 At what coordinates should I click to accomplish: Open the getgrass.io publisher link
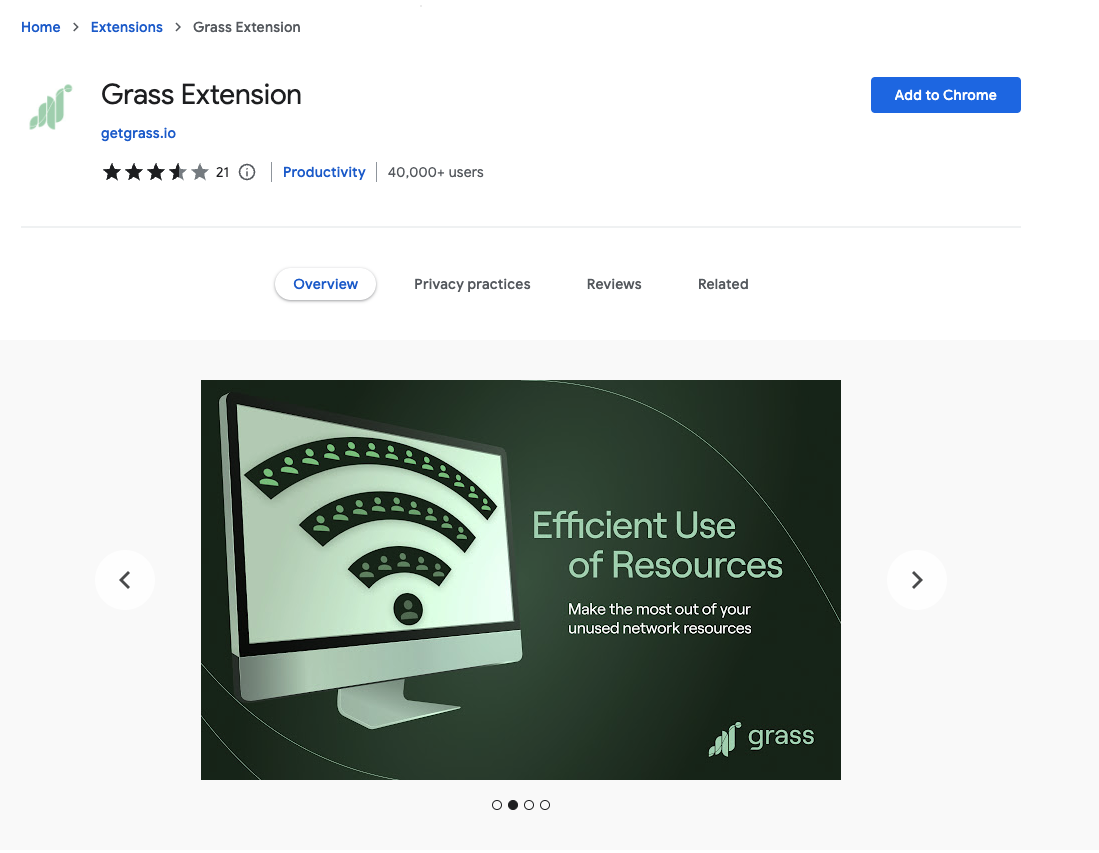point(138,133)
